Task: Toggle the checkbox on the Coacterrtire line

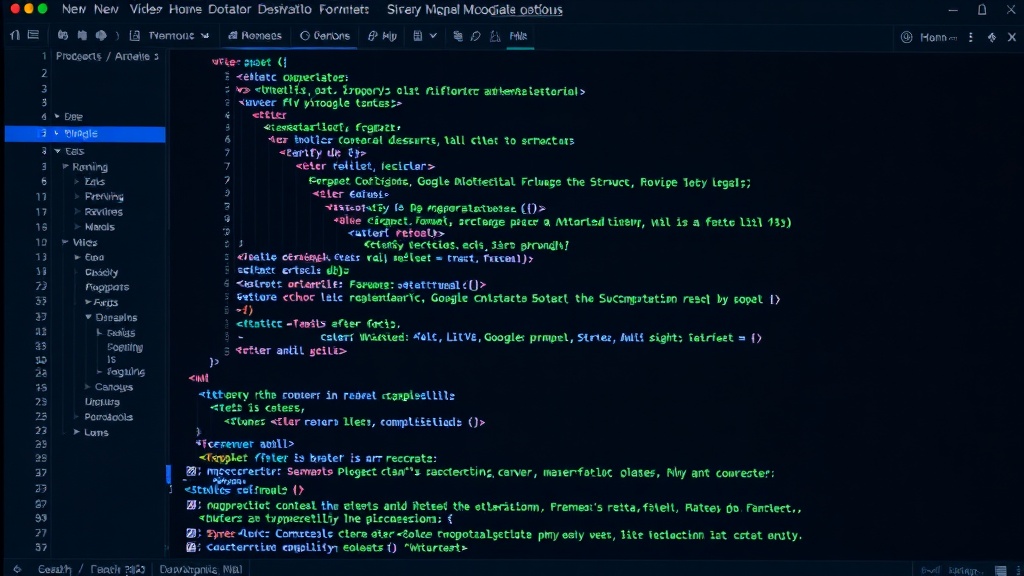Action: (191, 547)
